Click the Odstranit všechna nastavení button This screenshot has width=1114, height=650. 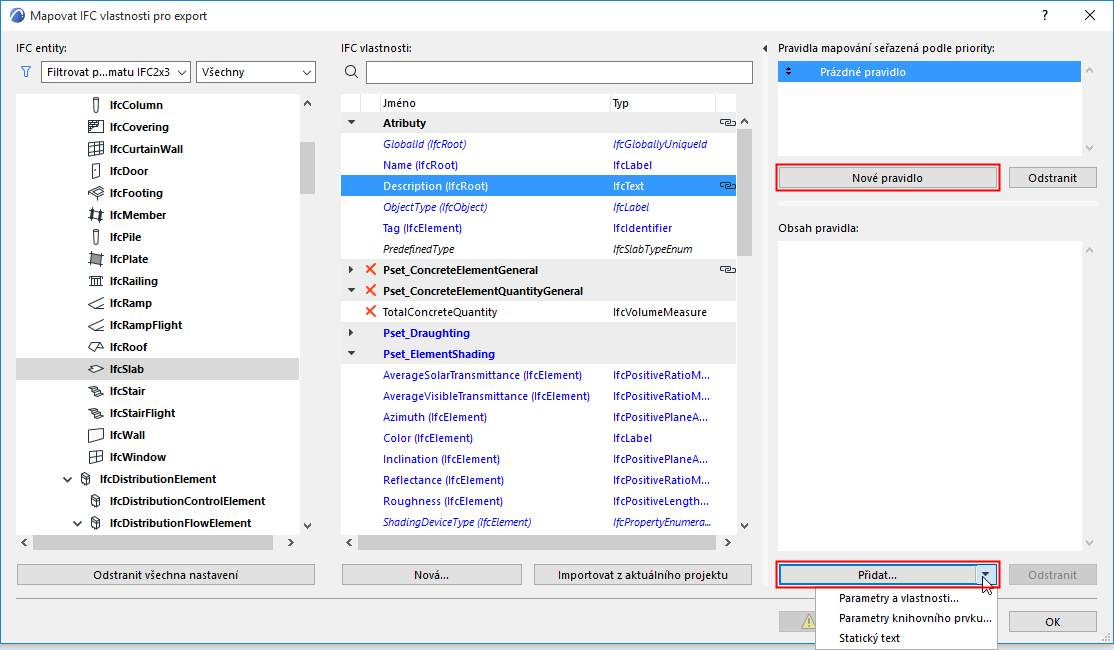click(166, 575)
